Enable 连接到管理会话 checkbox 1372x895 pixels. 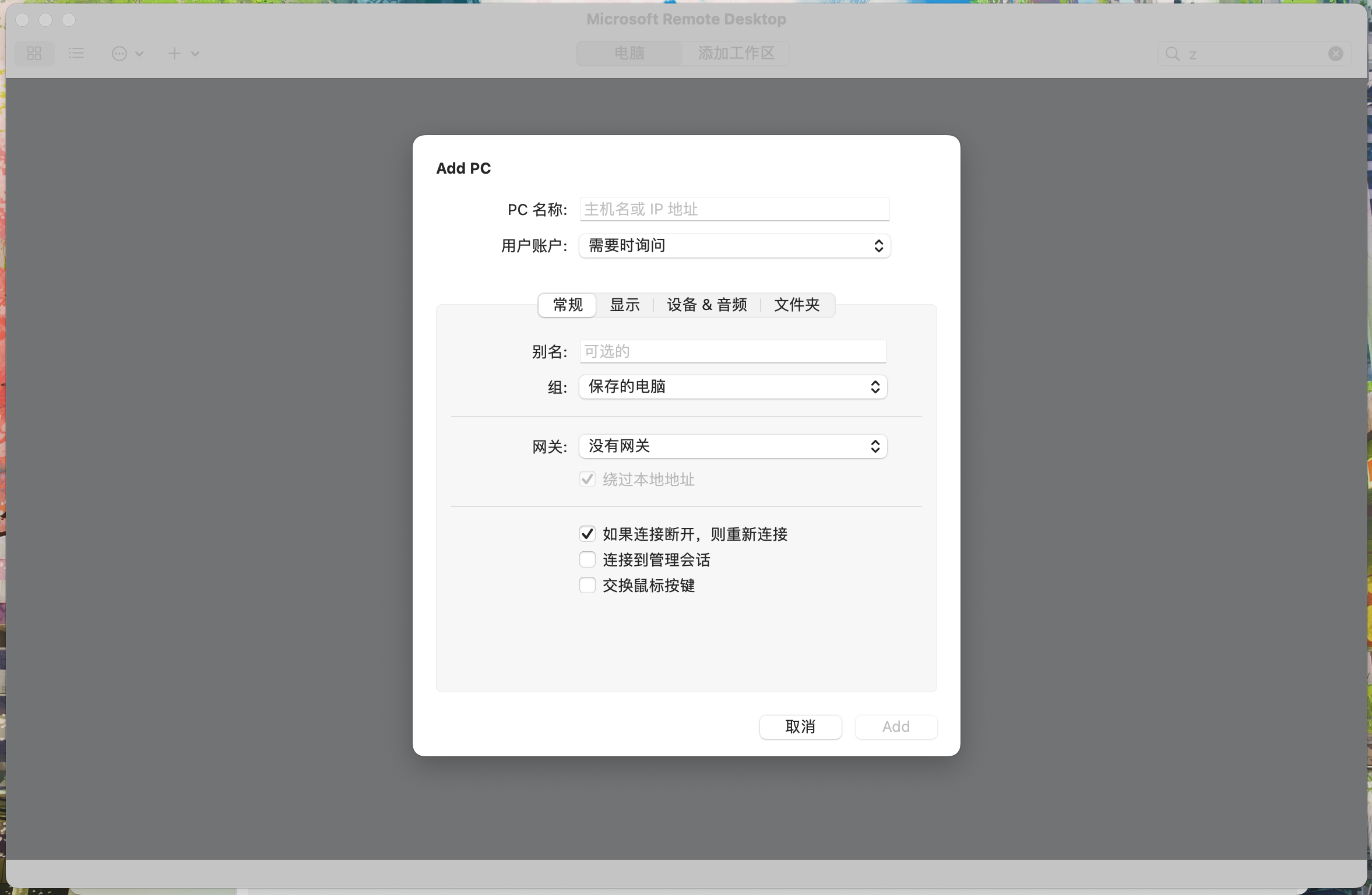coord(587,559)
